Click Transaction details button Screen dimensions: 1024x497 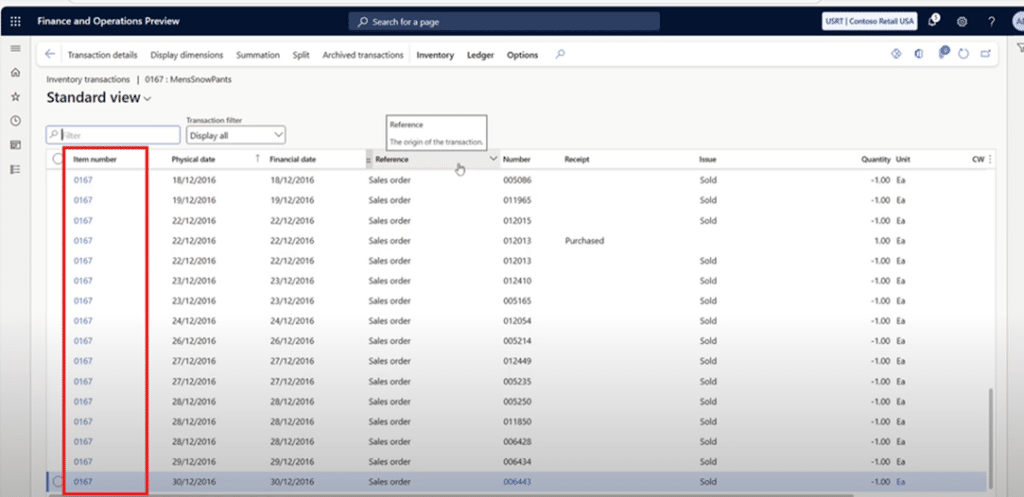click(x=103, y=56)
